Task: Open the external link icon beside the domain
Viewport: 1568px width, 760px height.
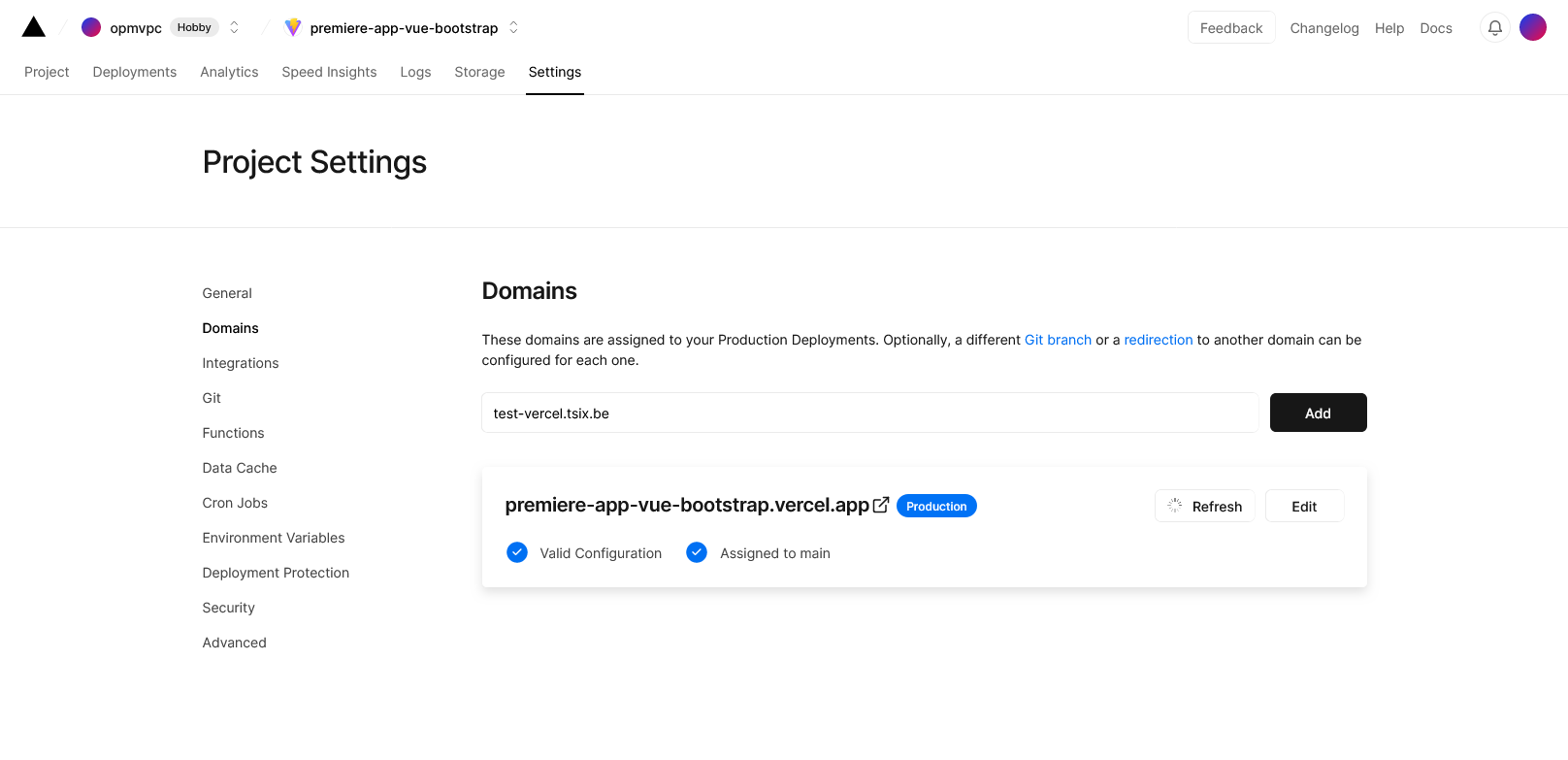Action: [881, 505]
